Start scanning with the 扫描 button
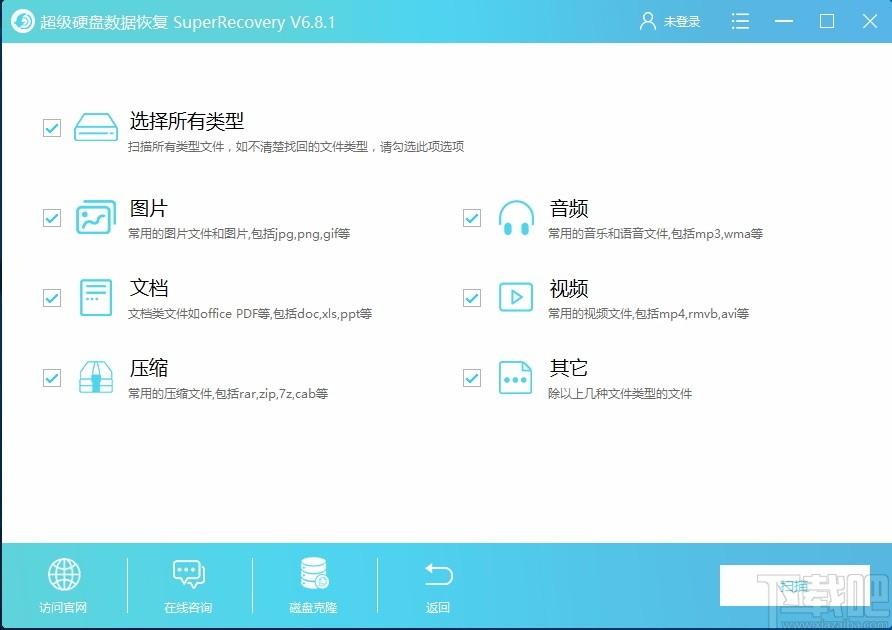892x630 pixels. (x=794, y=585)
